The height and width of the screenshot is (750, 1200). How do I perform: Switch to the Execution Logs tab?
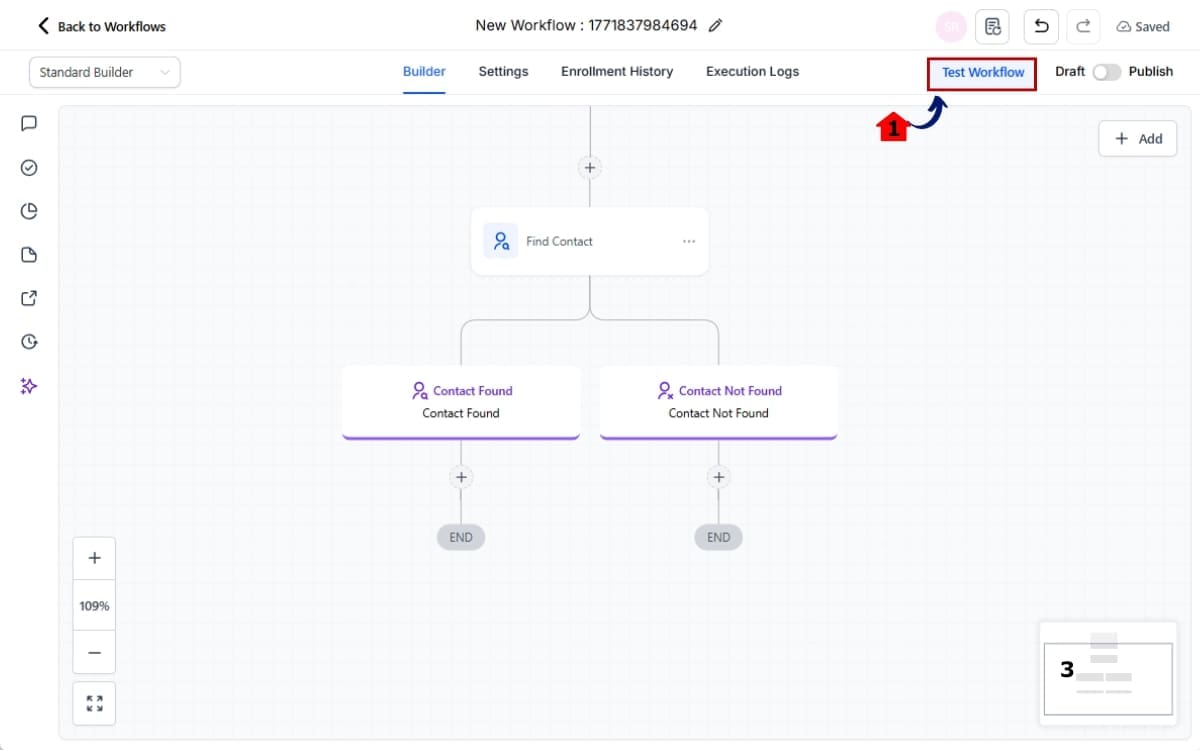pos(752,72)
